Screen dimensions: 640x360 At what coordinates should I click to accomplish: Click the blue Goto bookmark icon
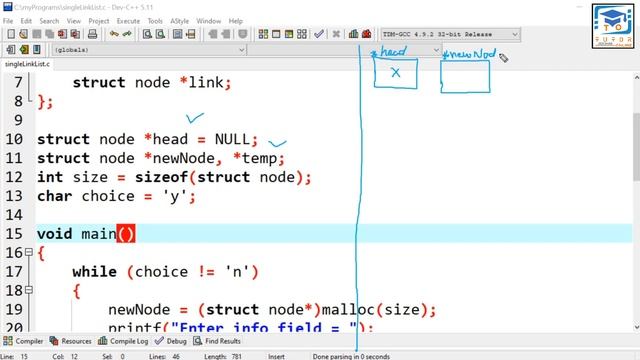click(x=37, y=49)
